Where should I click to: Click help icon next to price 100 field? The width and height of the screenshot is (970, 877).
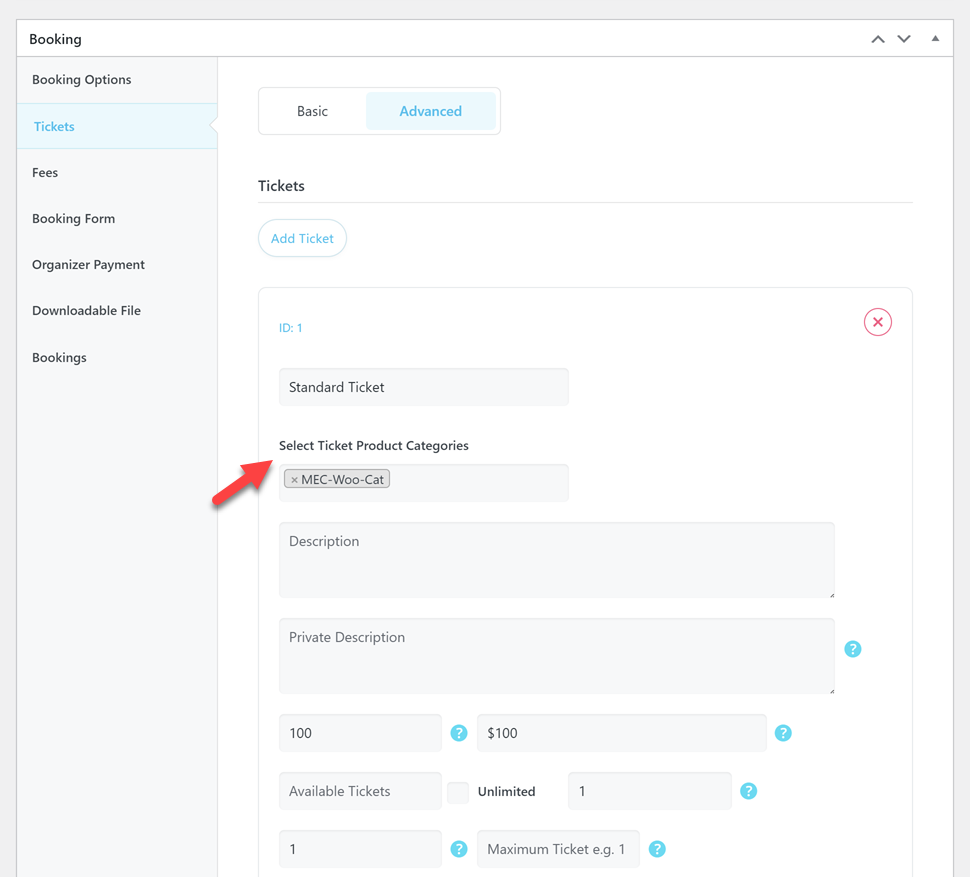tap(459, 733)
